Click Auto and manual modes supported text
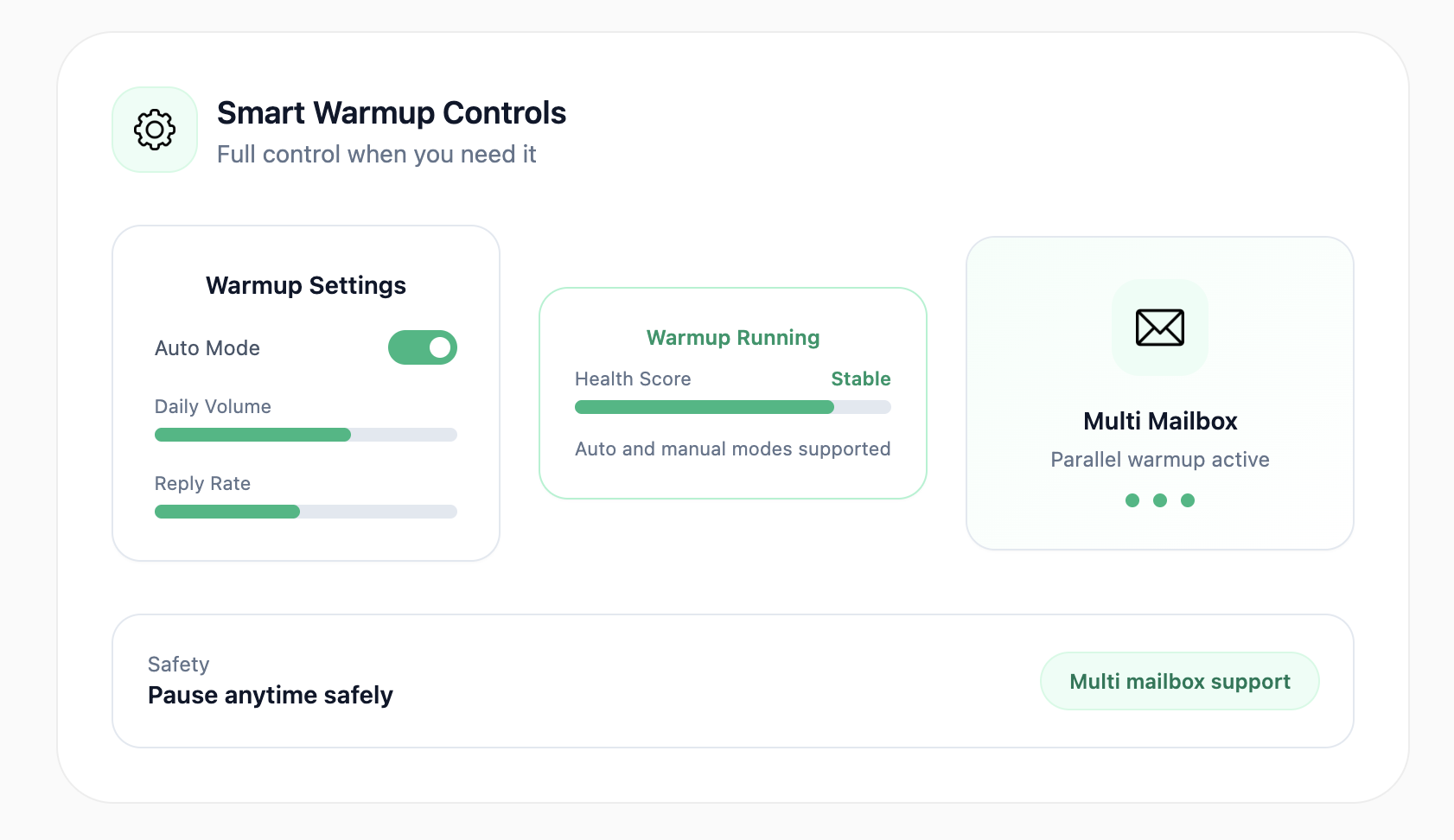 pos(733,449)
